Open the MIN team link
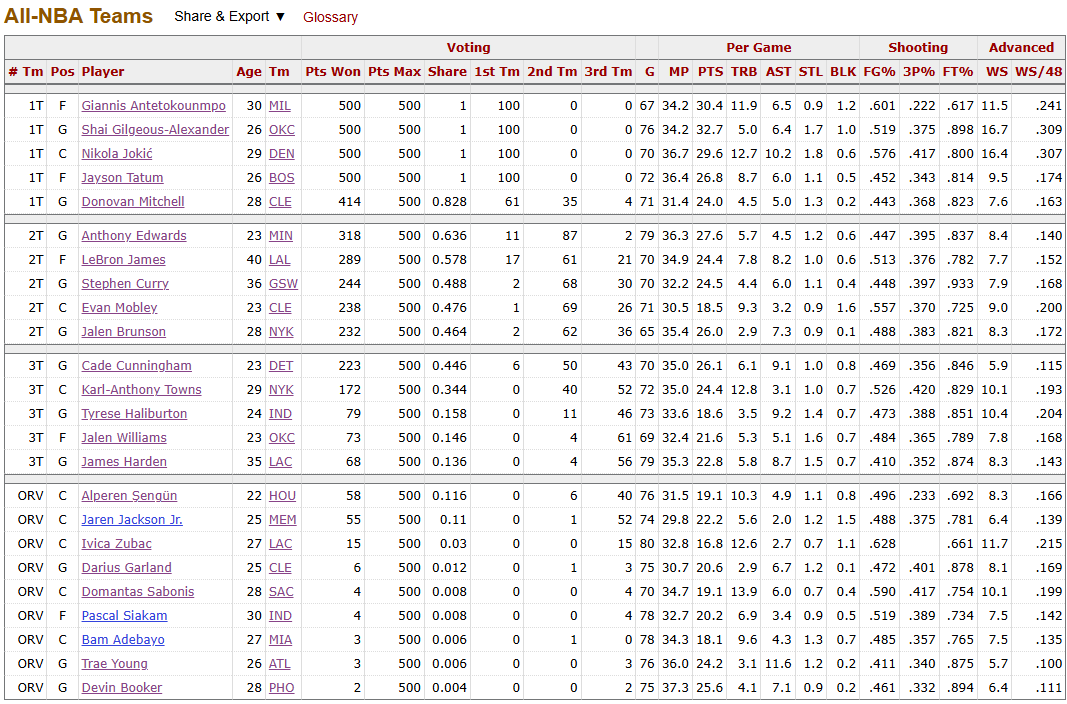 [280, 235]
